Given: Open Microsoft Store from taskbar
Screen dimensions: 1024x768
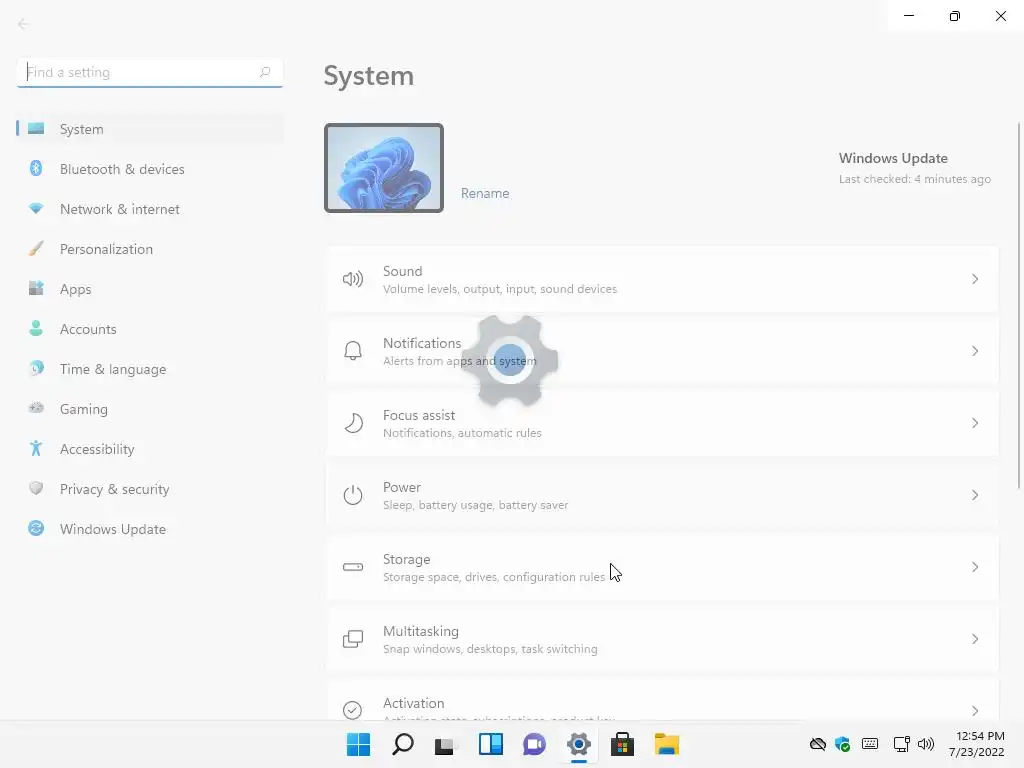Looking at the screenshot, I should (622, 744).
